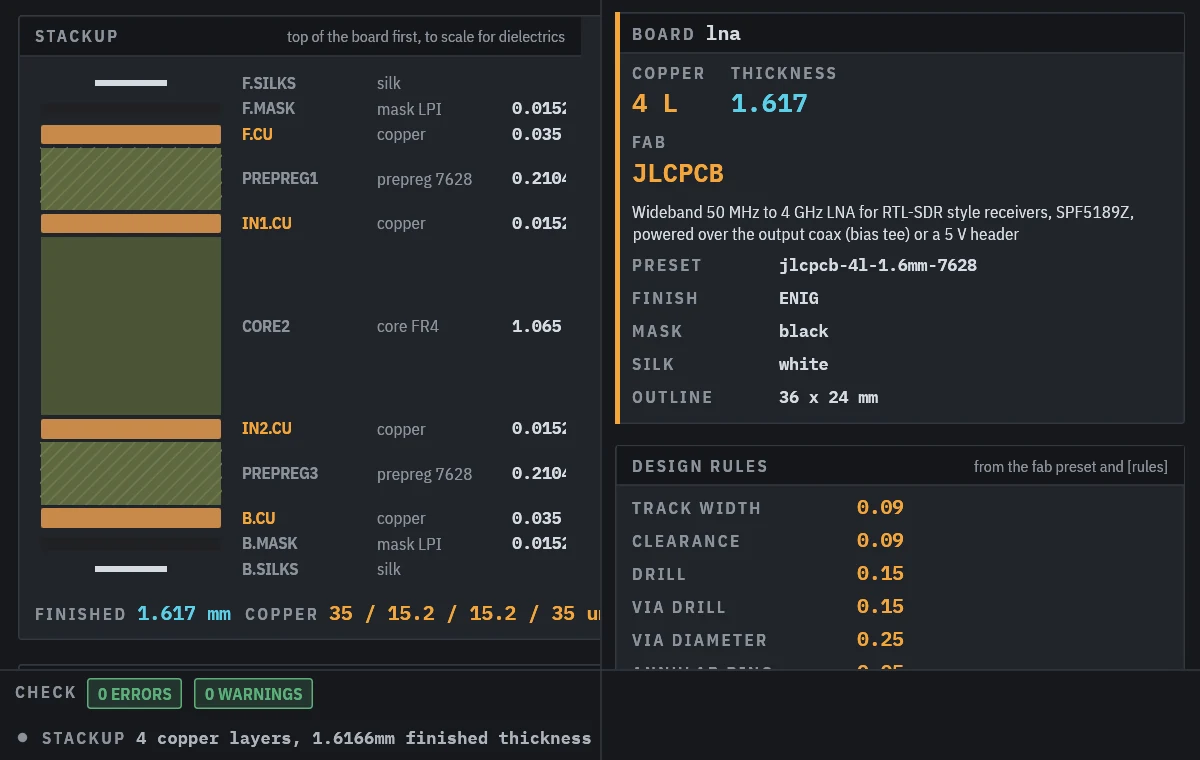Screen dimensions: 1200x760
Task: Click the F.CU layer name
Action: click(258, 134)
